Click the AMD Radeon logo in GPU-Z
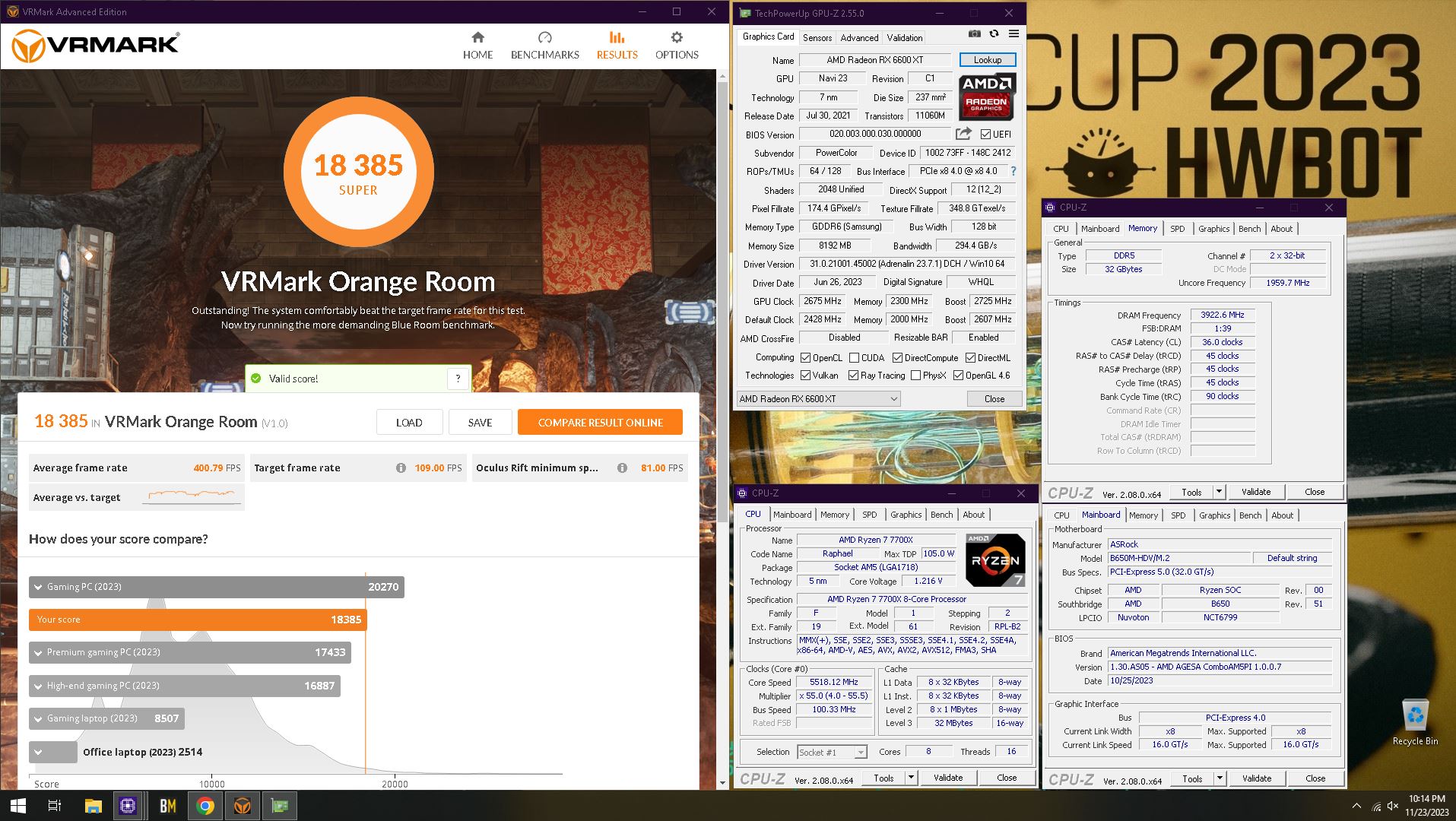The image size is (1456, 821). click(987, 97)
